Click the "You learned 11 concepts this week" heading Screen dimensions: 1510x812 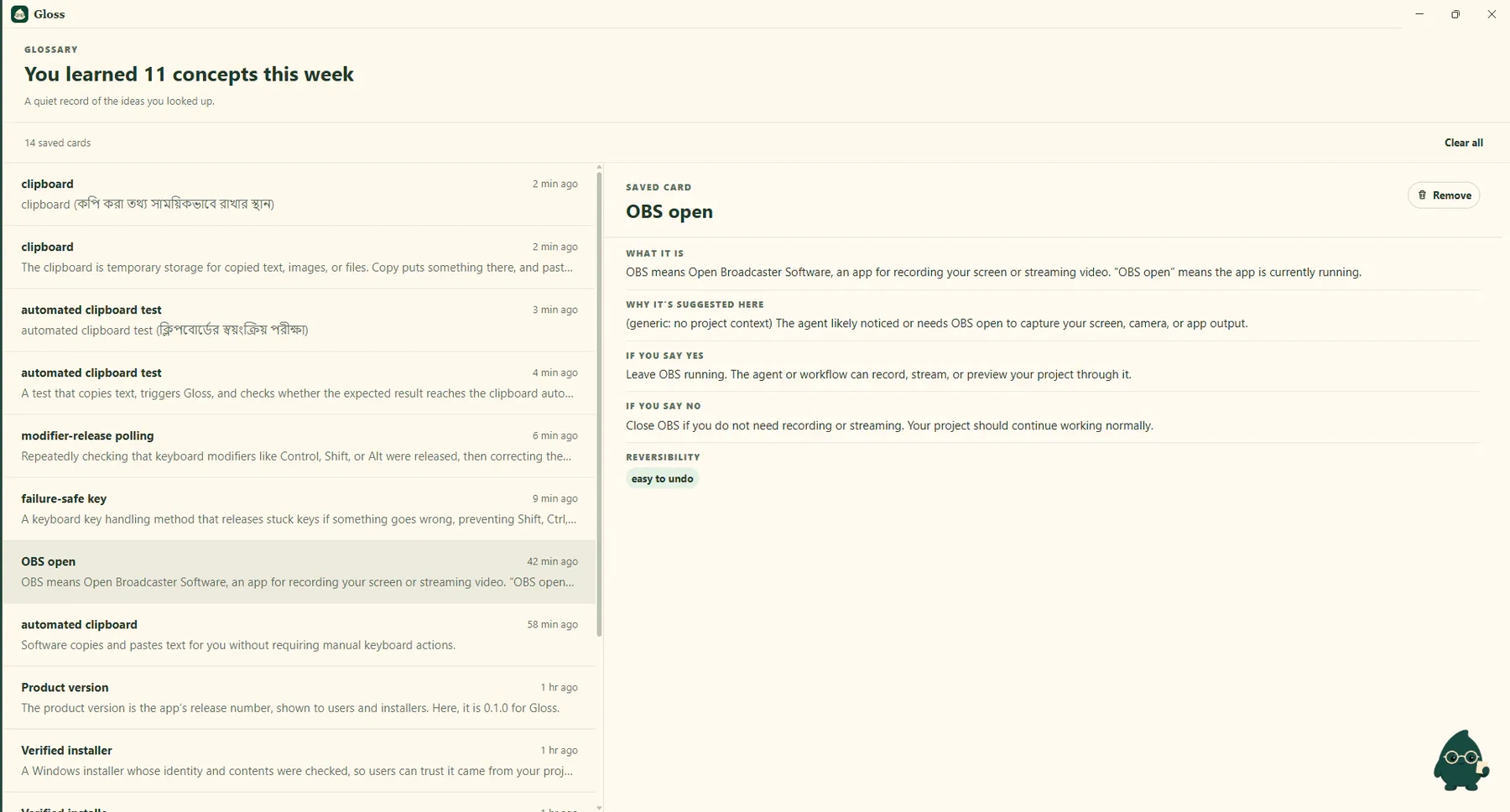click(x=189, y=75)
